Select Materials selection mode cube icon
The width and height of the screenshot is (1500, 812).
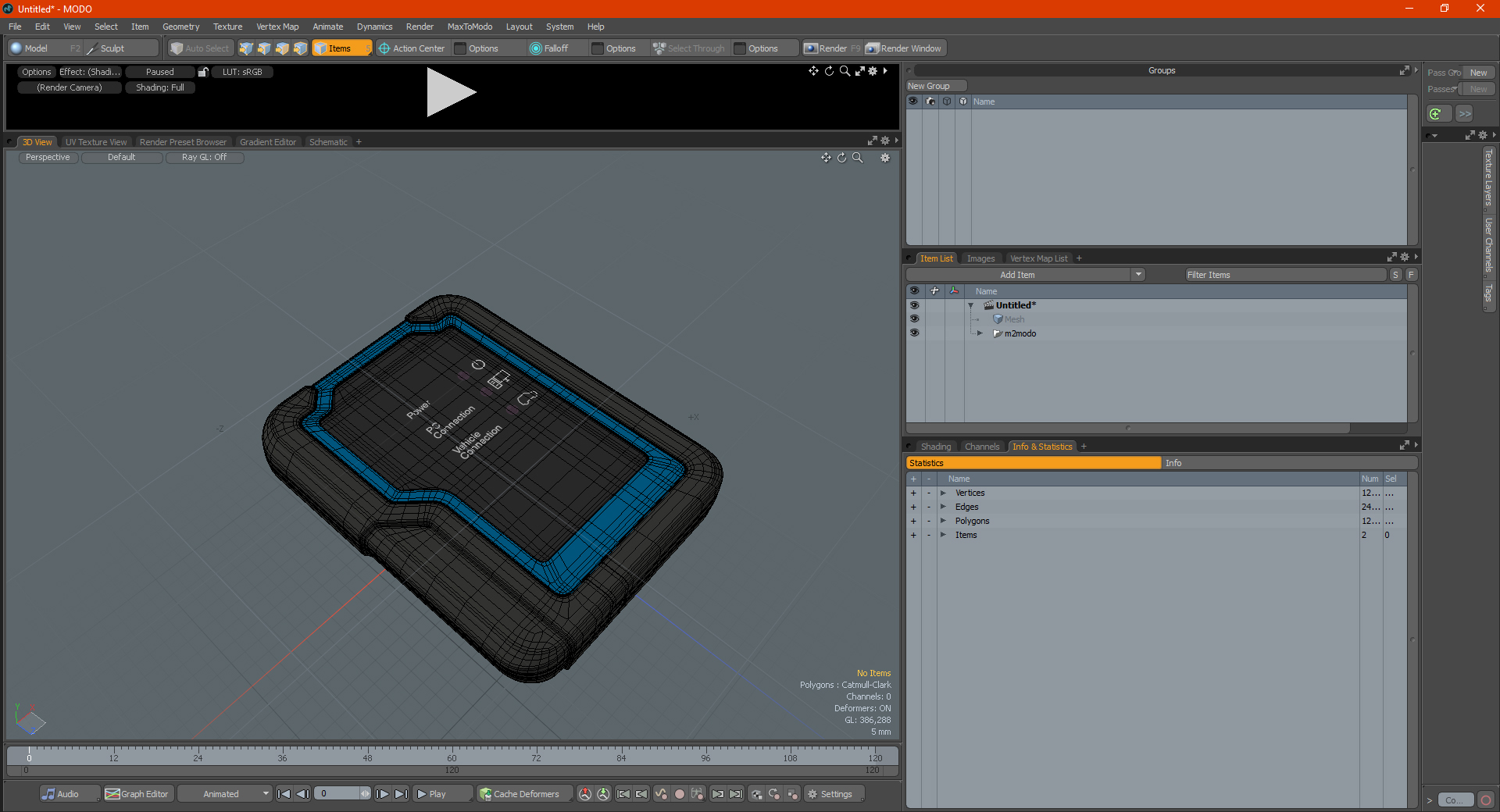(x=300, y=48)
